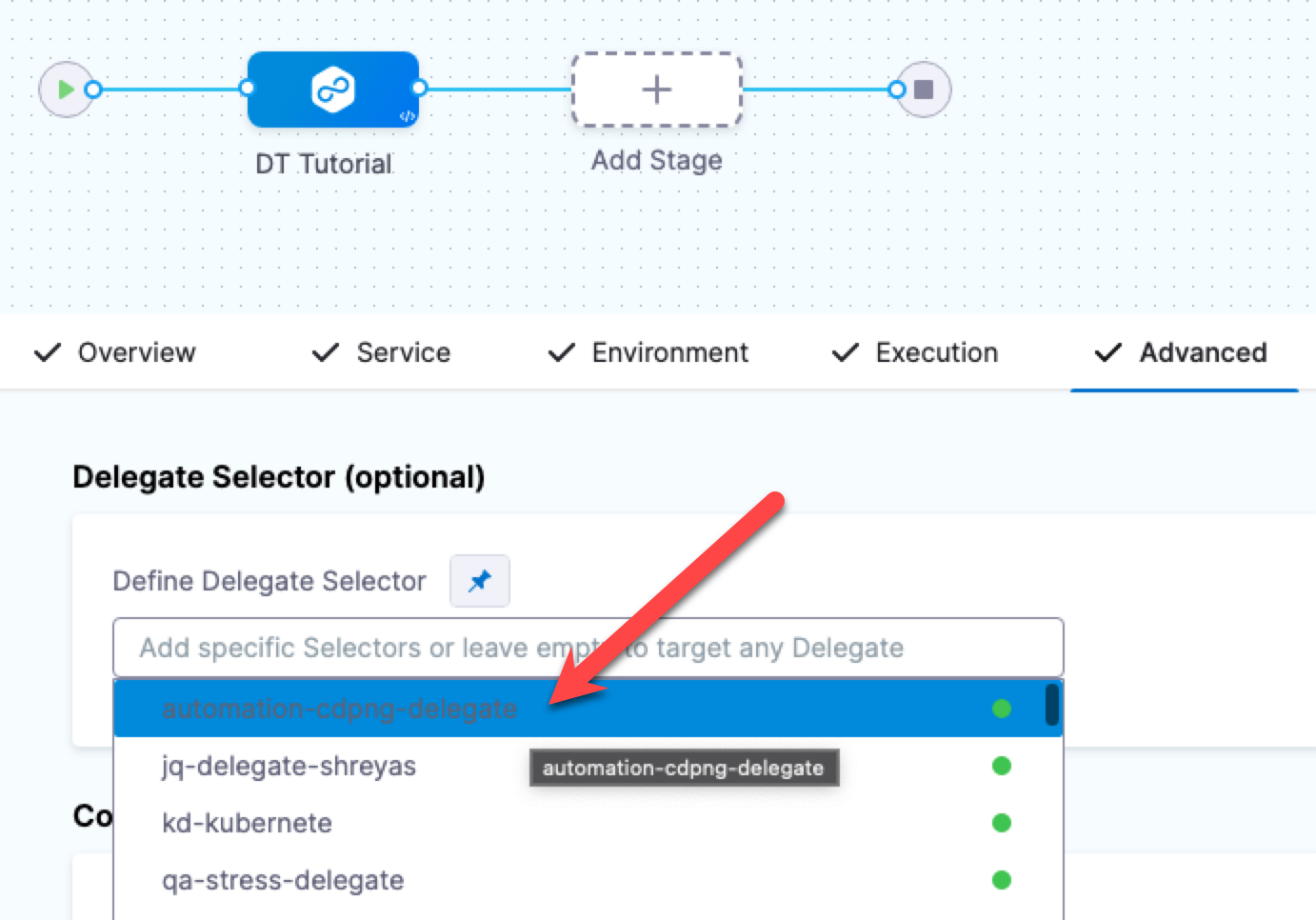Click the delegate selector input field
Viewport: 1316px width, 920px height.
pyautogui.click(x=588, y=648)
